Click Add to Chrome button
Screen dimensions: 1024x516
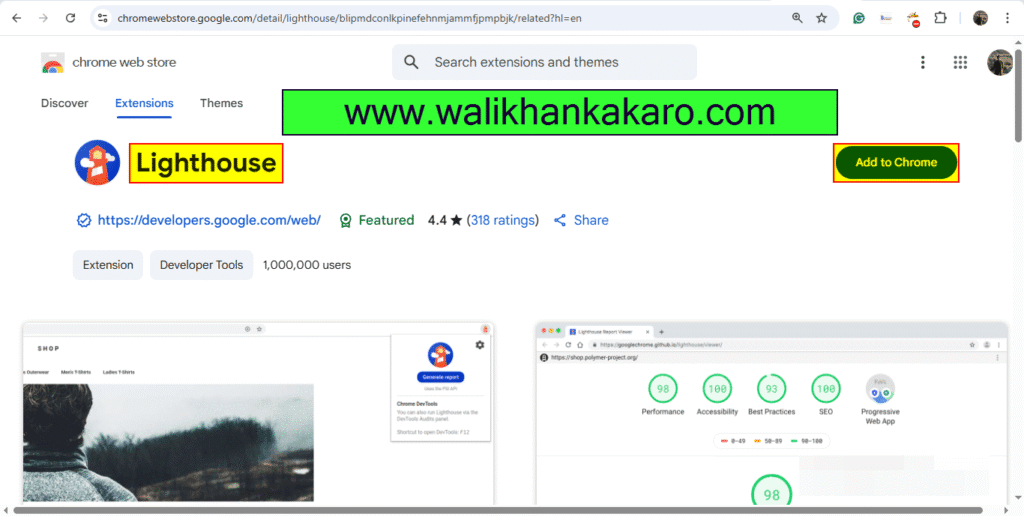[x=896, y=163]
